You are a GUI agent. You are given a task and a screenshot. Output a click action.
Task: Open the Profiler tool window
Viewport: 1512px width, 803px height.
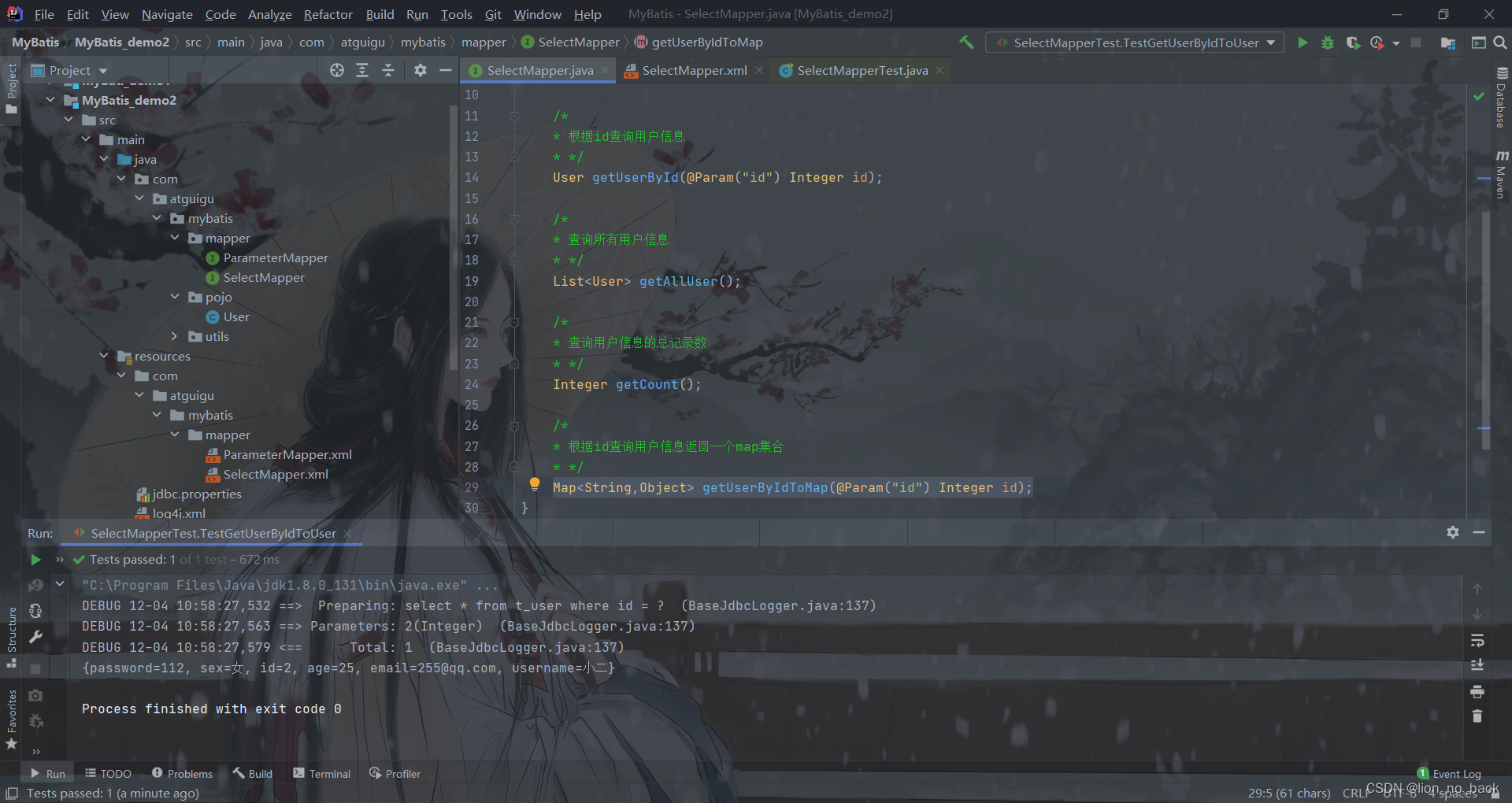395,774
